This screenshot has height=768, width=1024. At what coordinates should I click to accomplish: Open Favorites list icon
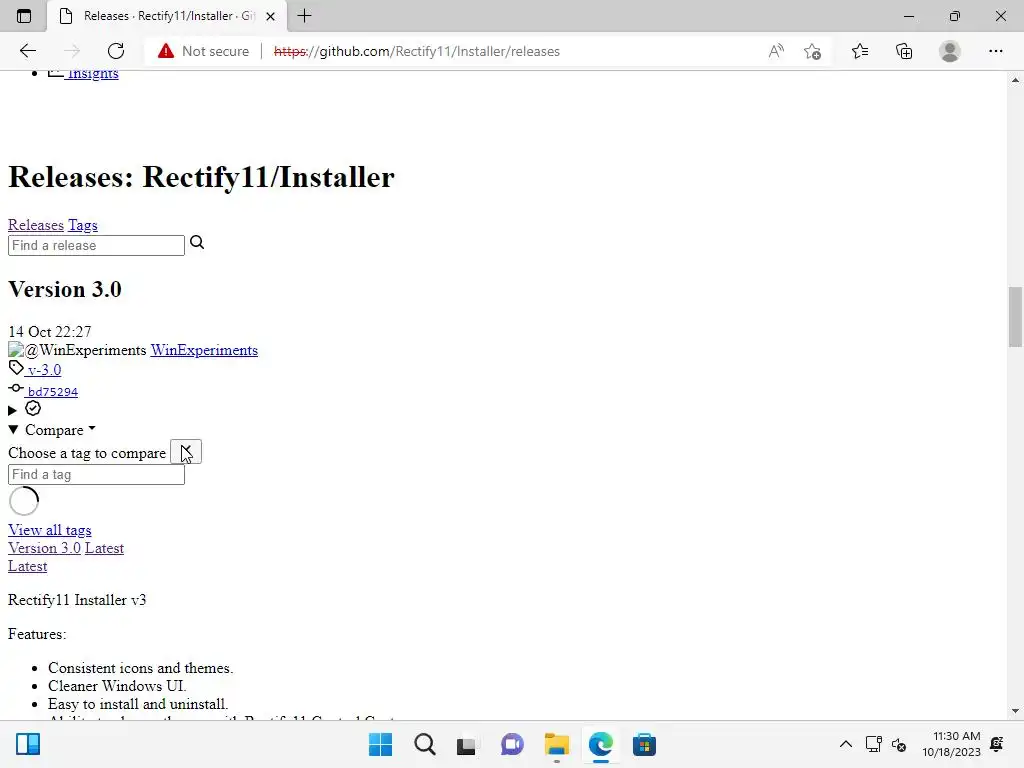tap(859, 51)
